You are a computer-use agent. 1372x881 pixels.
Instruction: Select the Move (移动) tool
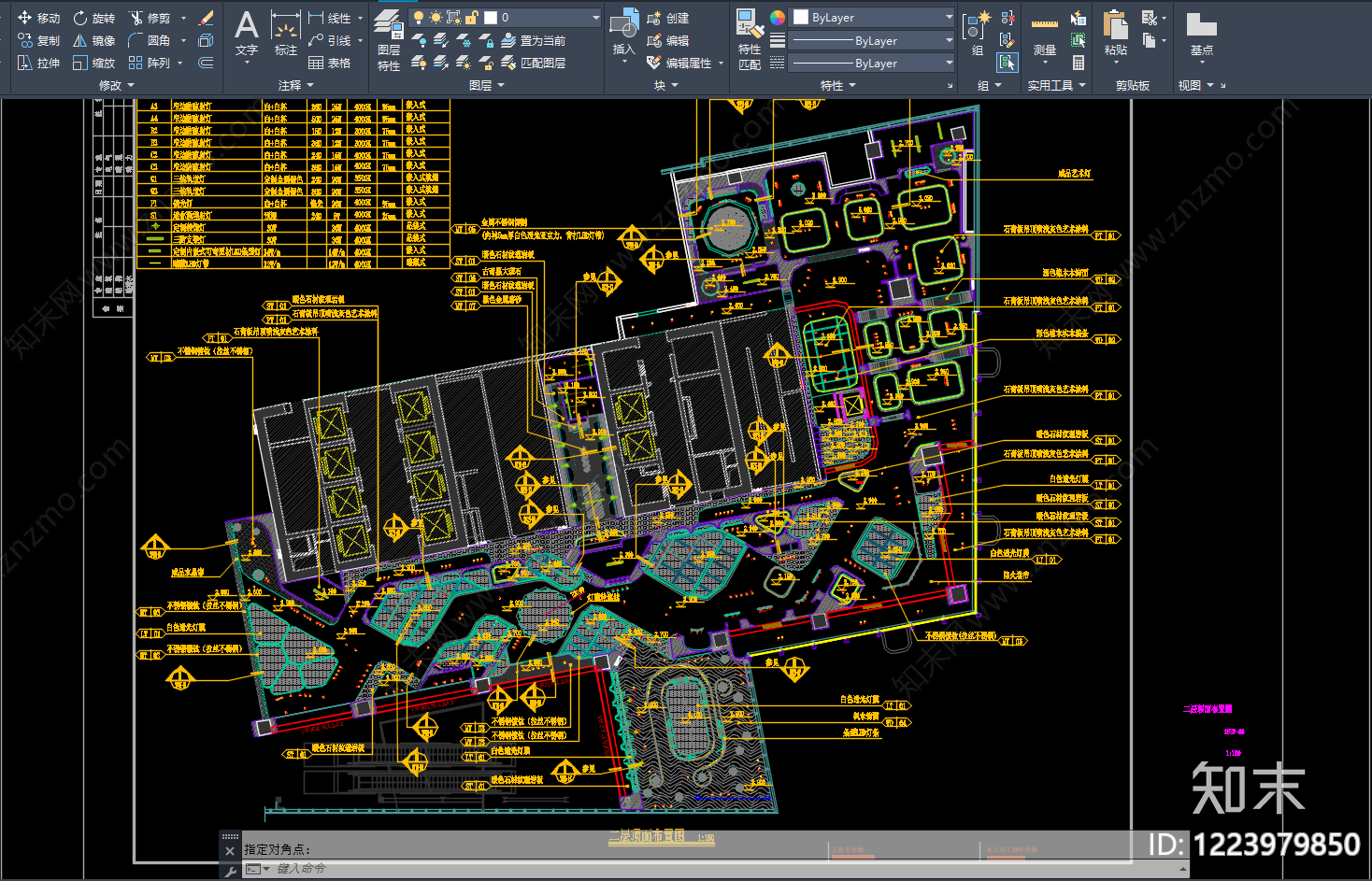[38, 18]
